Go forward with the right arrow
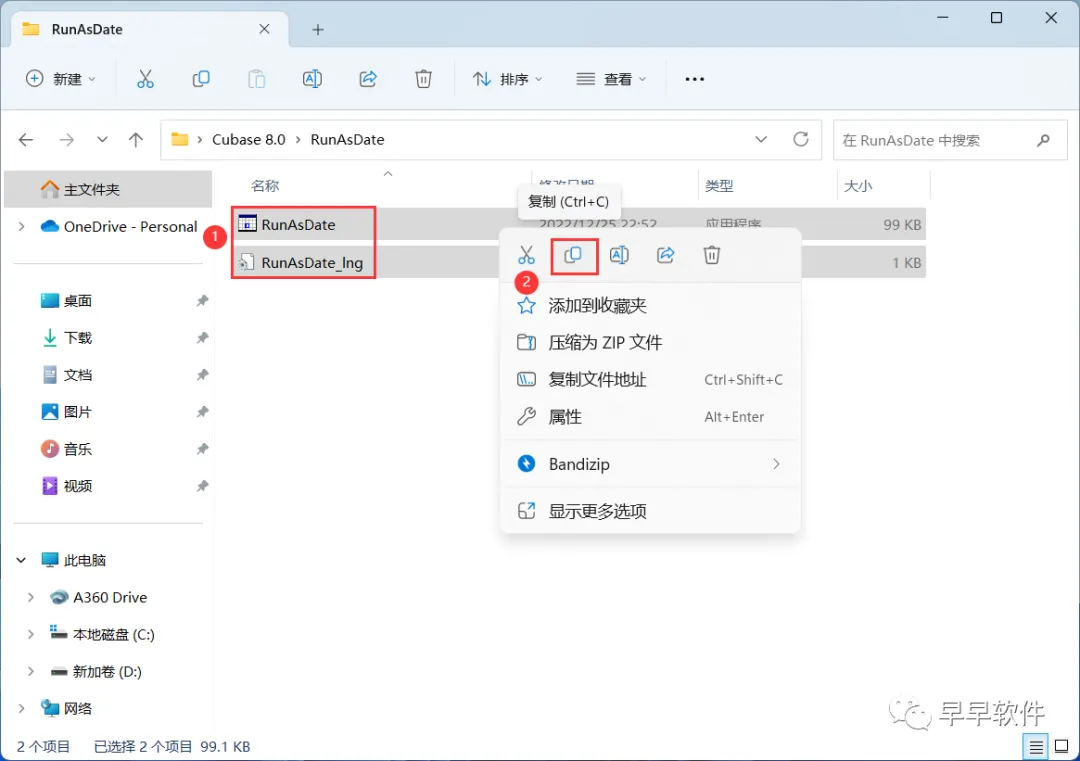 [x=66, y=140]
